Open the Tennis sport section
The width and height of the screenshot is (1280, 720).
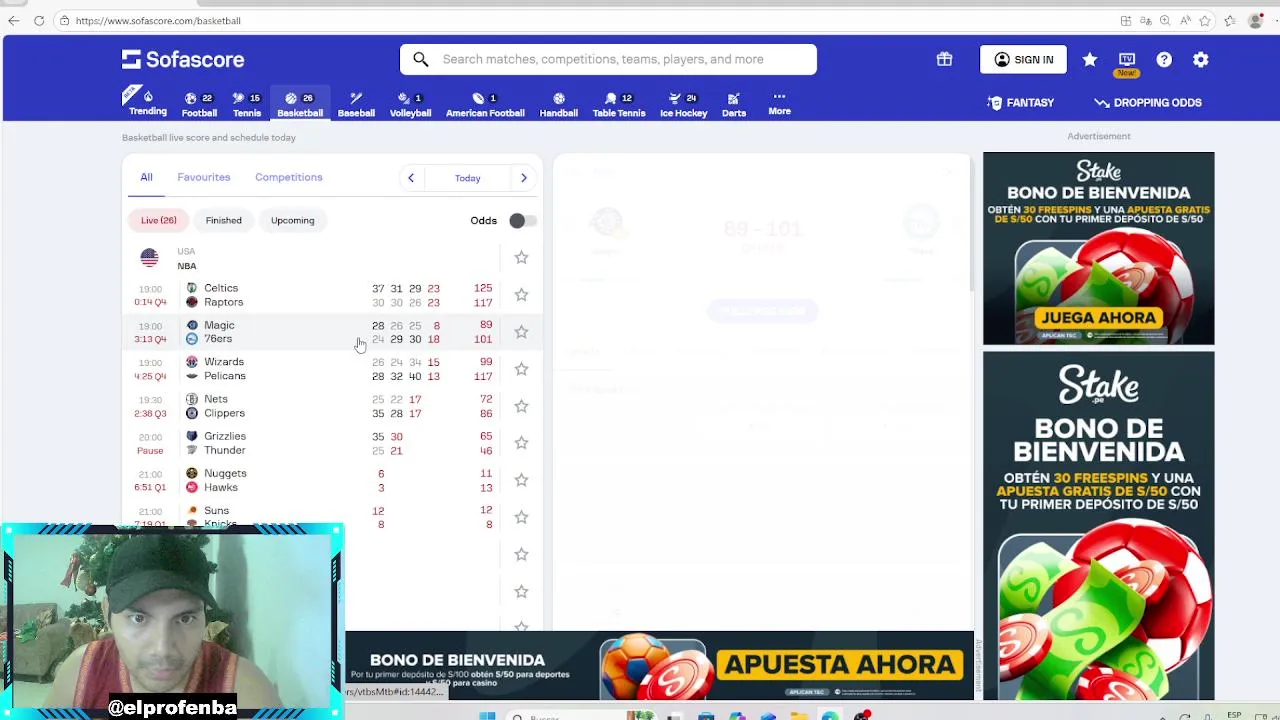(x=247, y=104)
